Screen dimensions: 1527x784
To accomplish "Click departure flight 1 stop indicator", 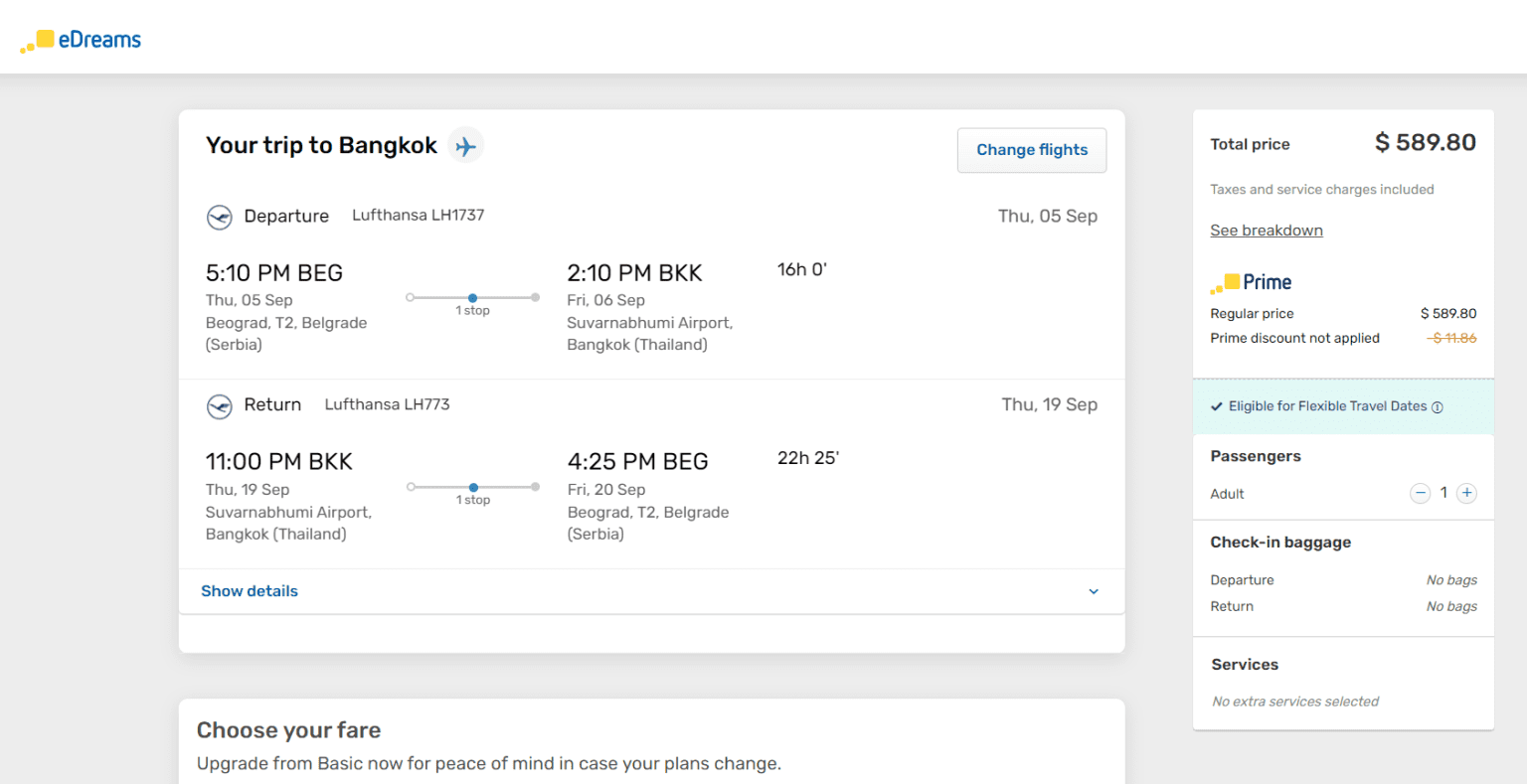I will 472,302.
